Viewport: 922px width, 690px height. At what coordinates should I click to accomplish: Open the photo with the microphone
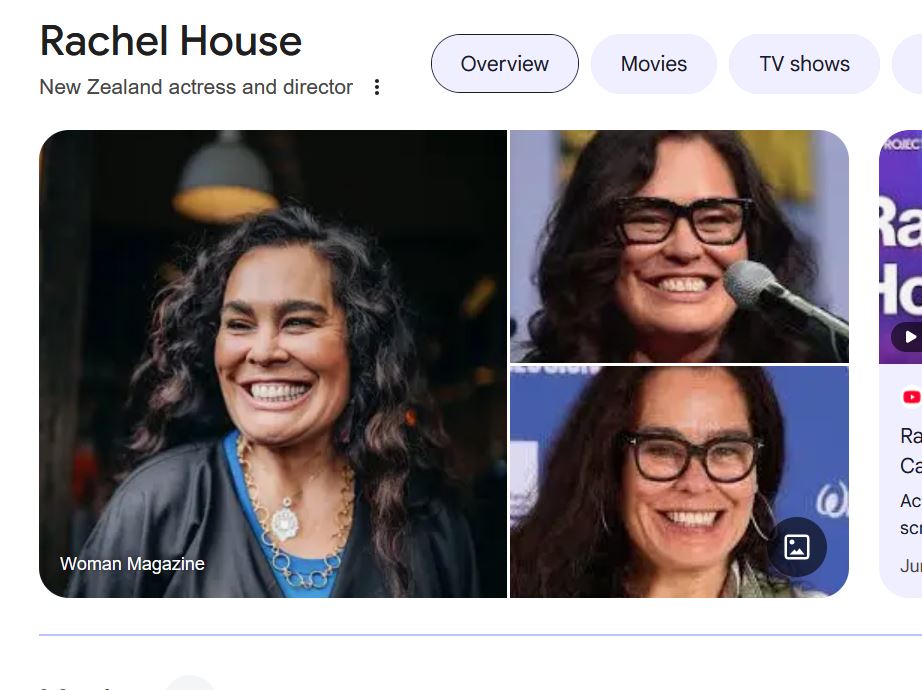[679, 246]
